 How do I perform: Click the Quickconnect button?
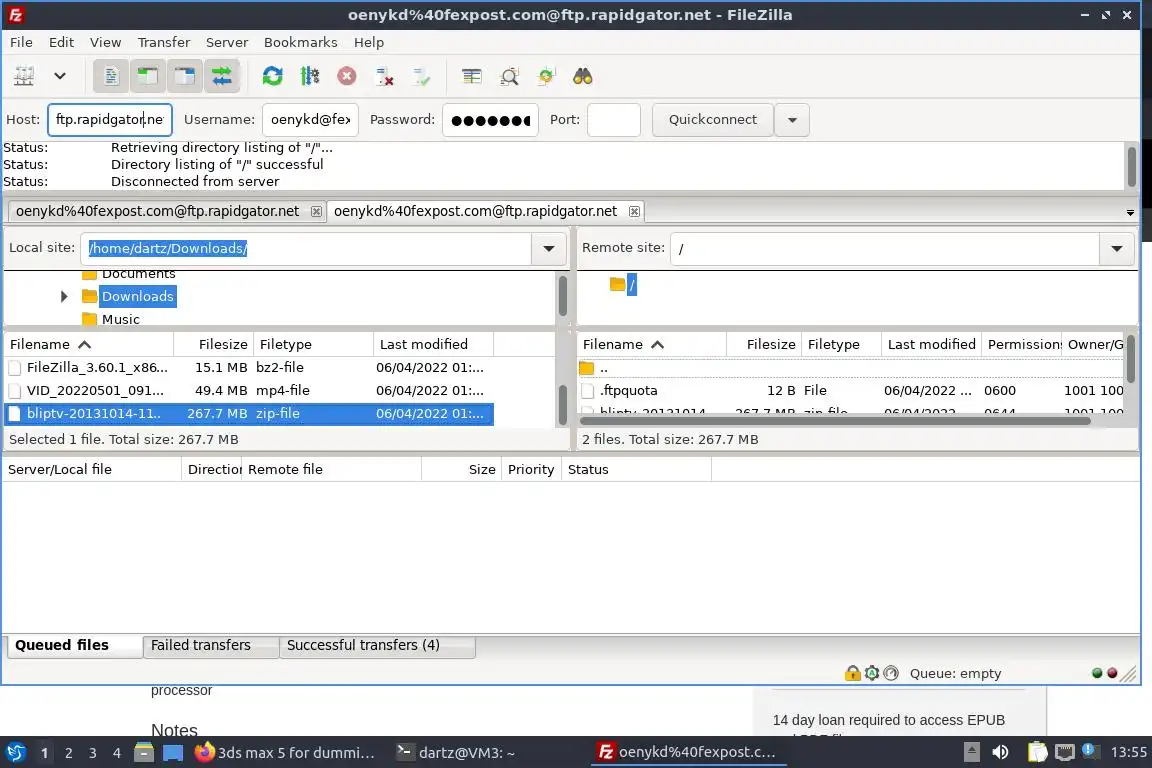tap(713, 120)
